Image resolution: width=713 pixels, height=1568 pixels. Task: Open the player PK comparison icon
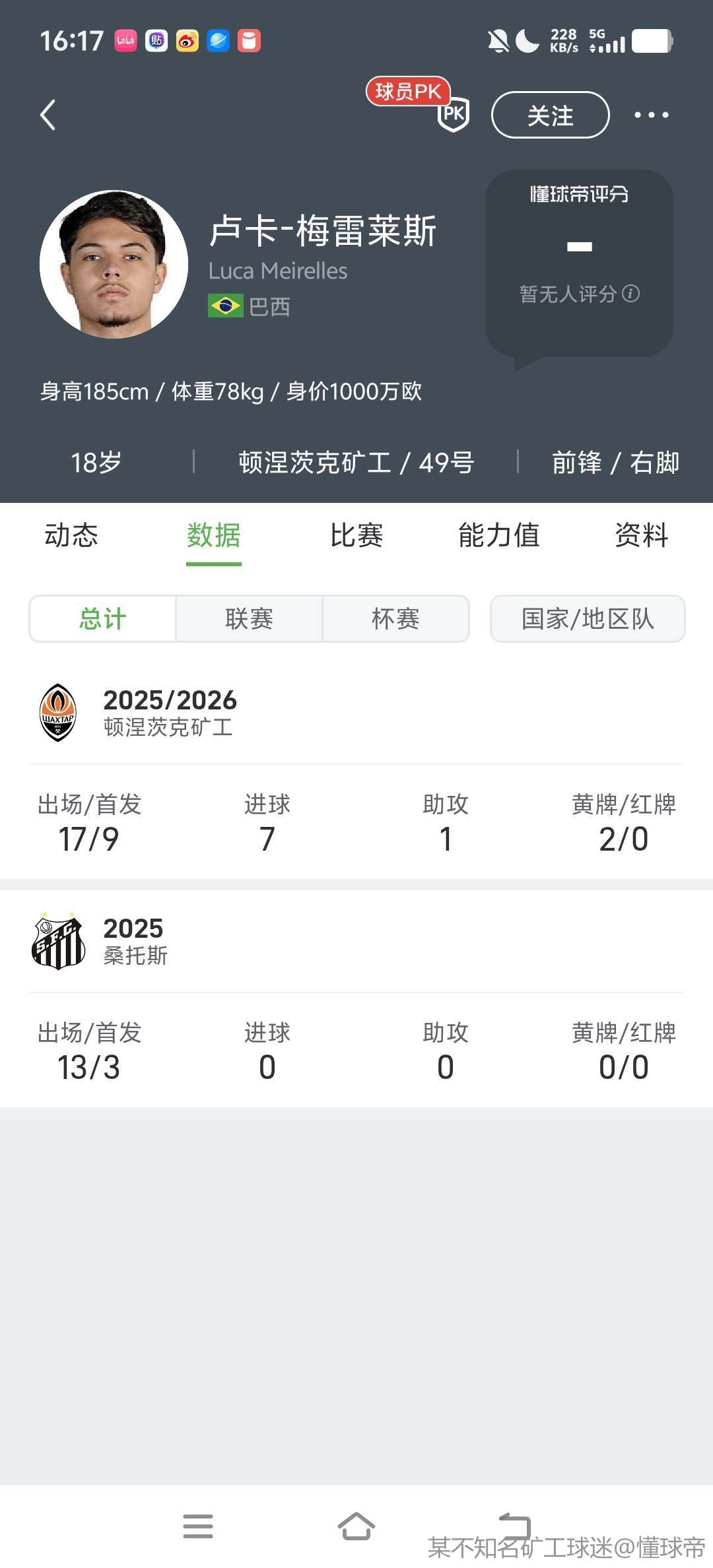coord(453,114)
